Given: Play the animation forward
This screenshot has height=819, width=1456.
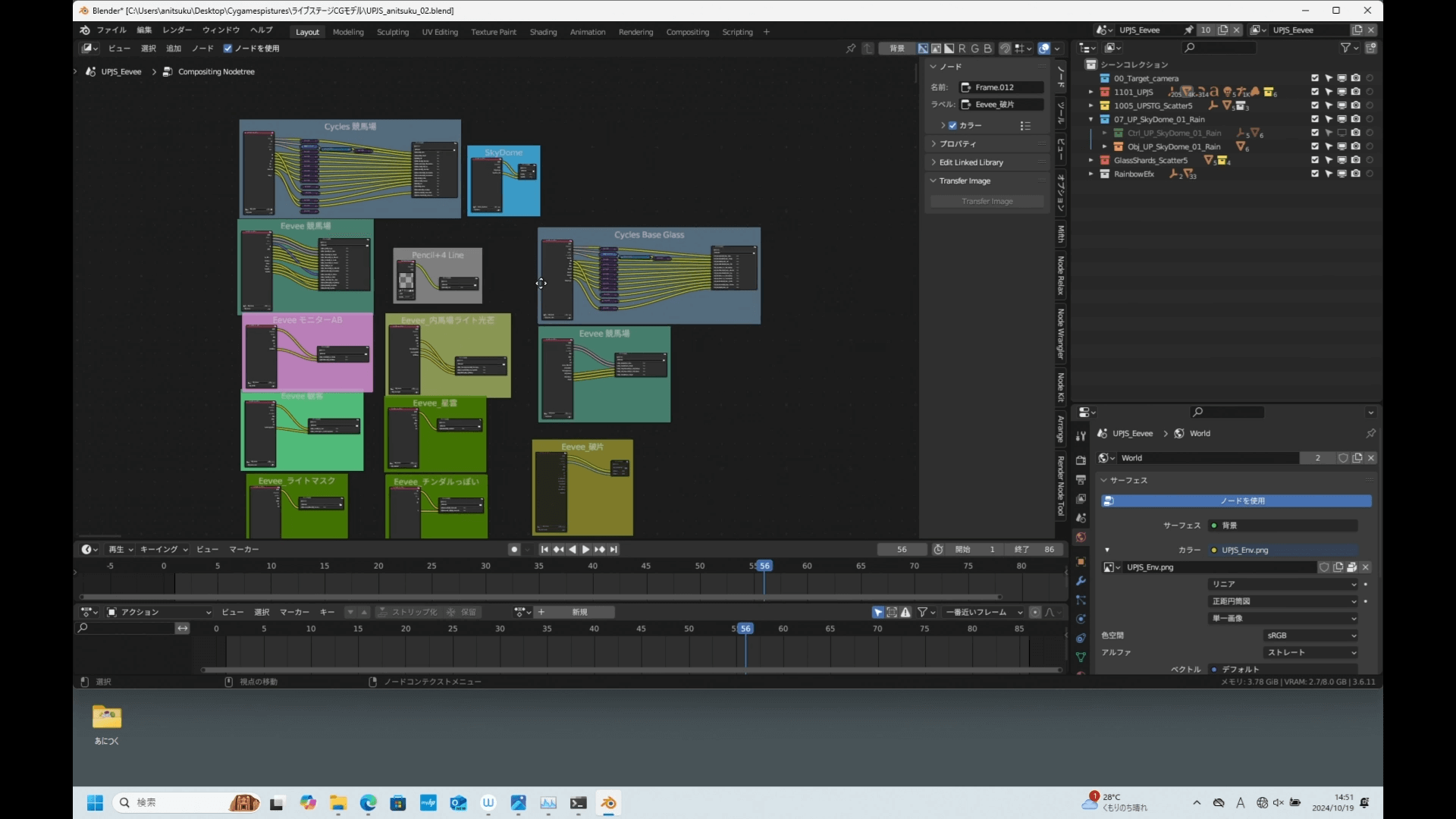Looking at the screenshot, I should 585,550.
